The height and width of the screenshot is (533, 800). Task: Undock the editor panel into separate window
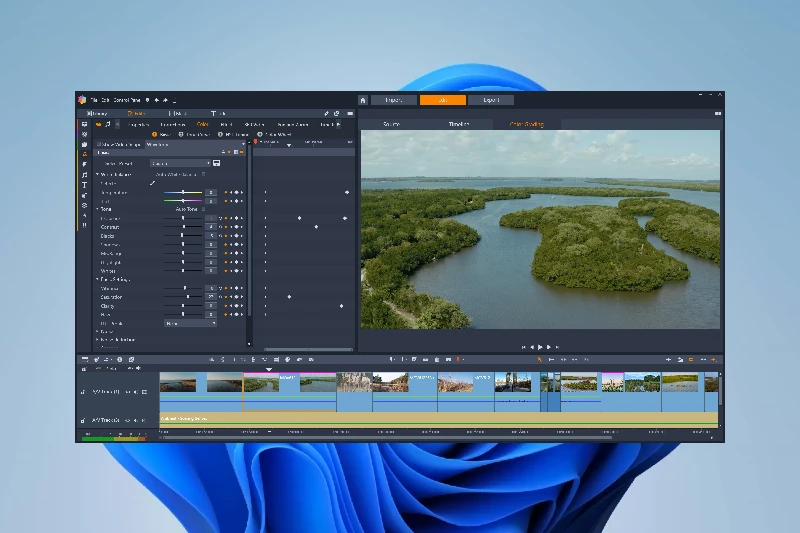(x=337, y=113)
